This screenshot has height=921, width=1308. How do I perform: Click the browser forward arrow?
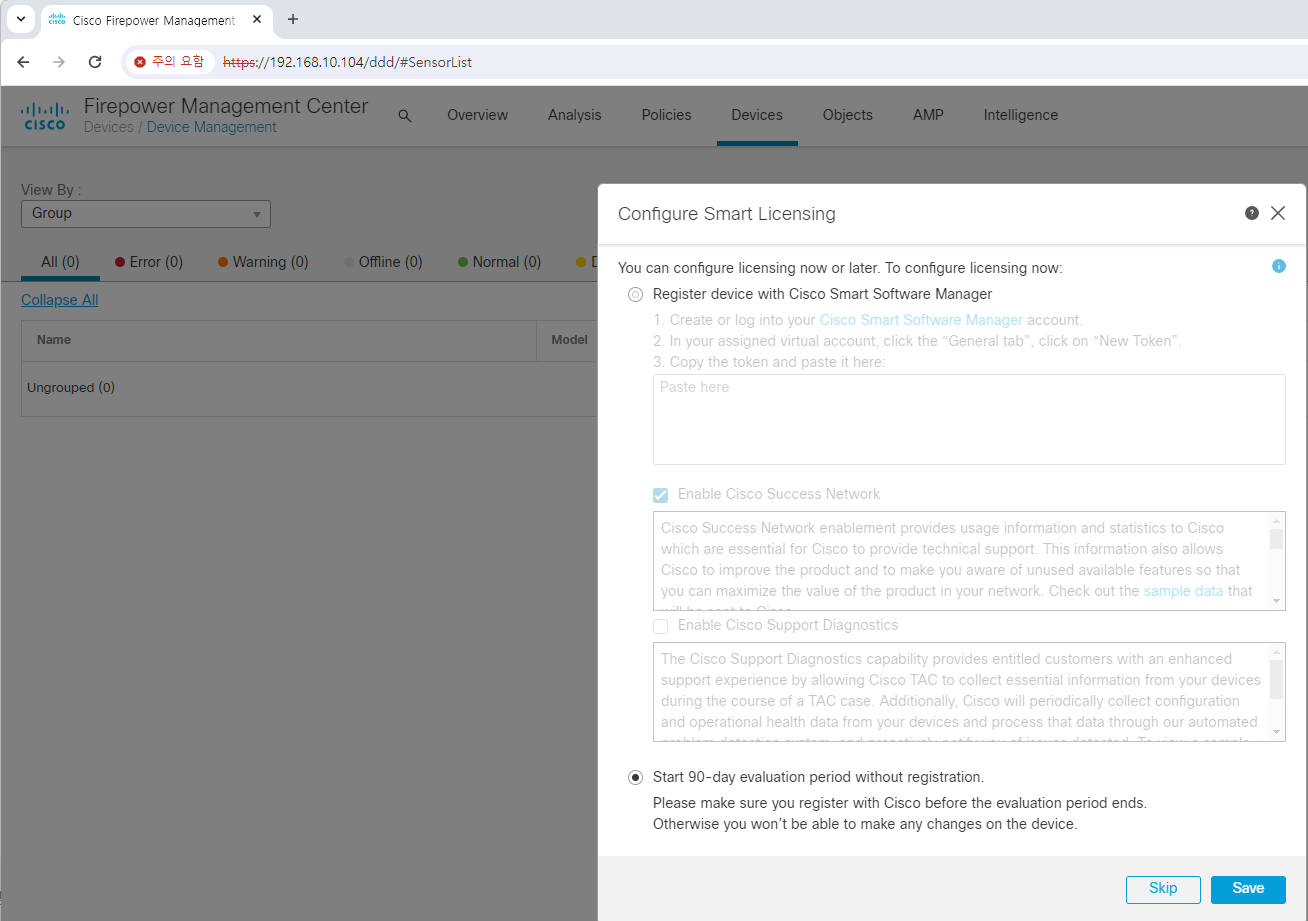(59, 62)
